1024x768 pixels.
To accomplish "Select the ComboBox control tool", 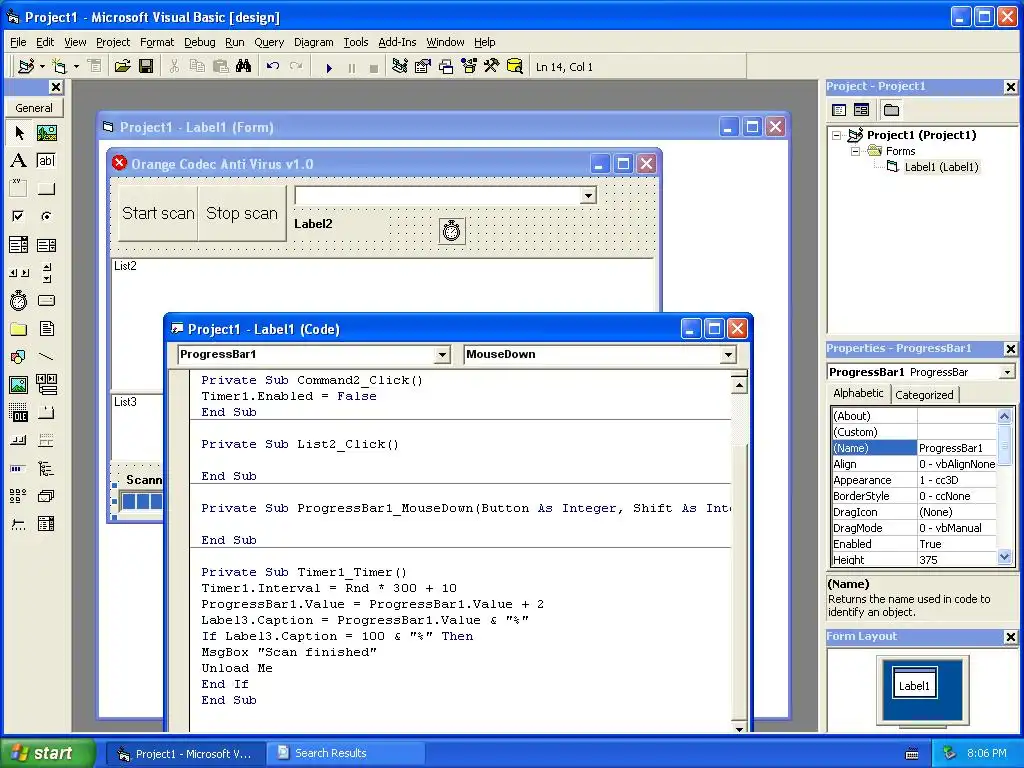I will (19, 245).
